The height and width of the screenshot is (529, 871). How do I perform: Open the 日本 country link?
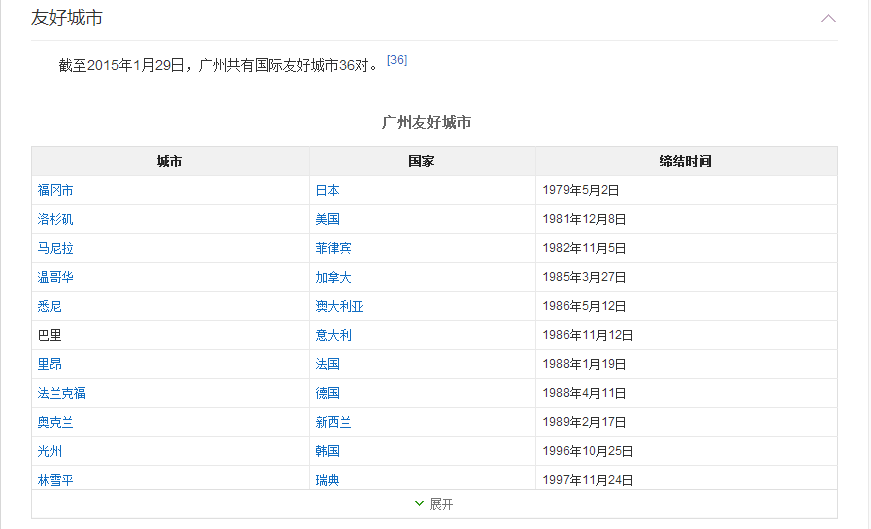tap(327, 191)
